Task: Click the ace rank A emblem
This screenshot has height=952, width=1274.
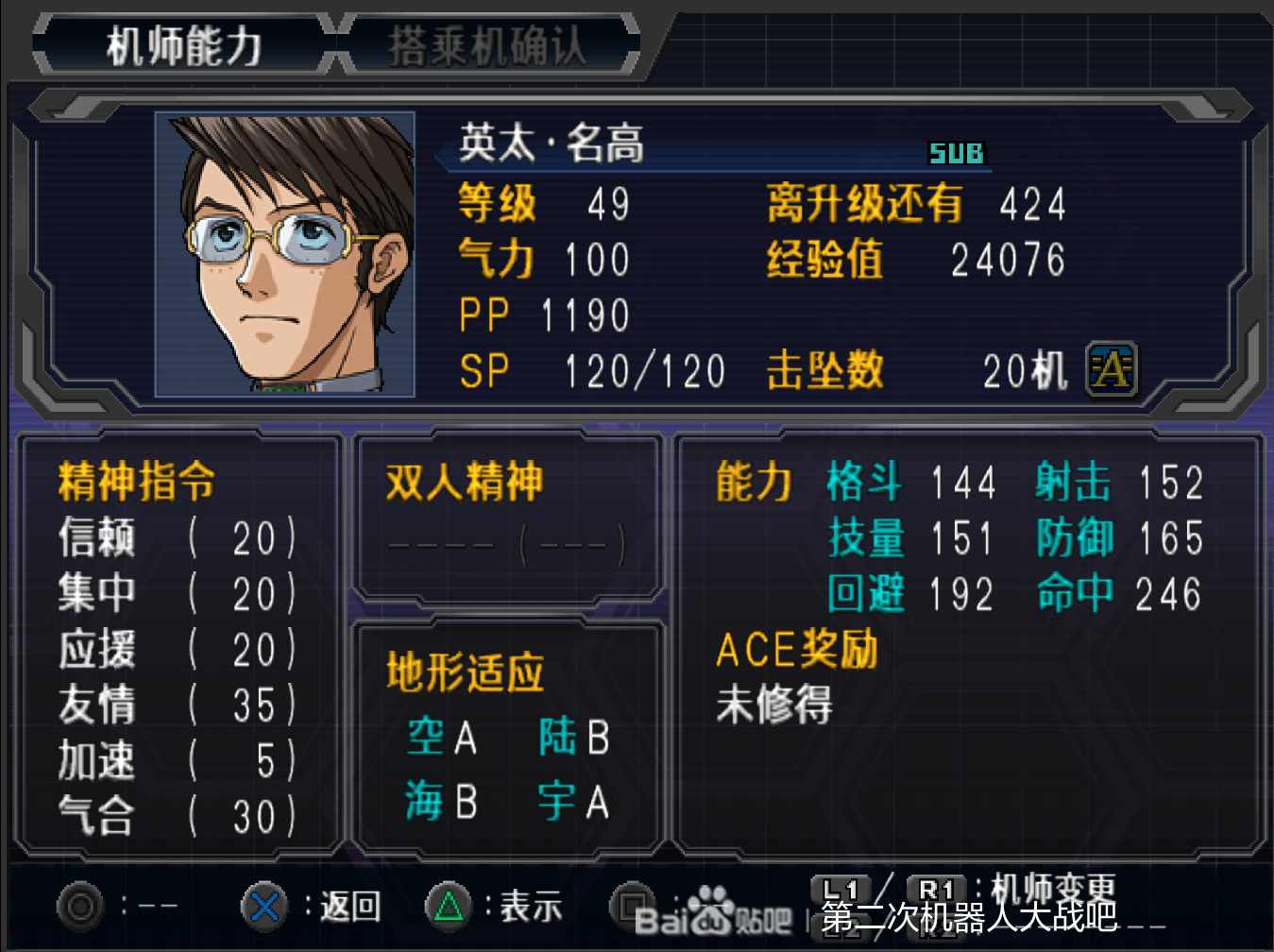Action: [x=1112, y=368]
